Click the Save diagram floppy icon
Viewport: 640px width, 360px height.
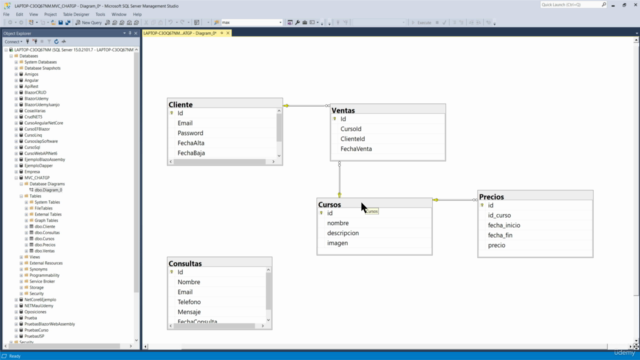(60, 22)
